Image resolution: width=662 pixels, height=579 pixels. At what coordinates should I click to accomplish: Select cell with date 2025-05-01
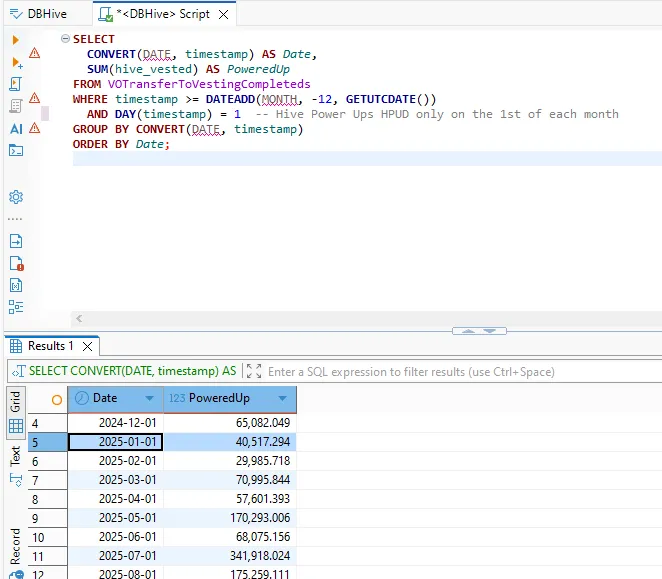(116, 518)
